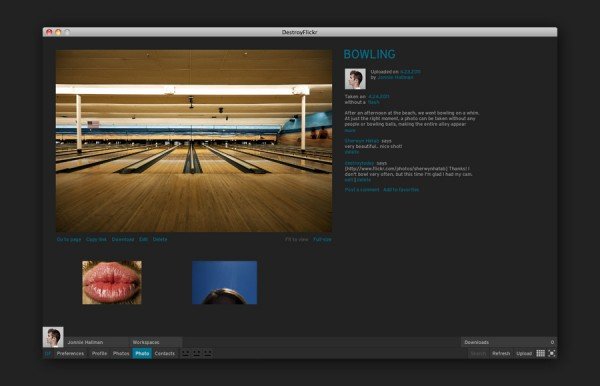This screenshot has width=600, height=386.
Task: Open the second commenter's name link before 'says'
Action: [x=359, y=163]
